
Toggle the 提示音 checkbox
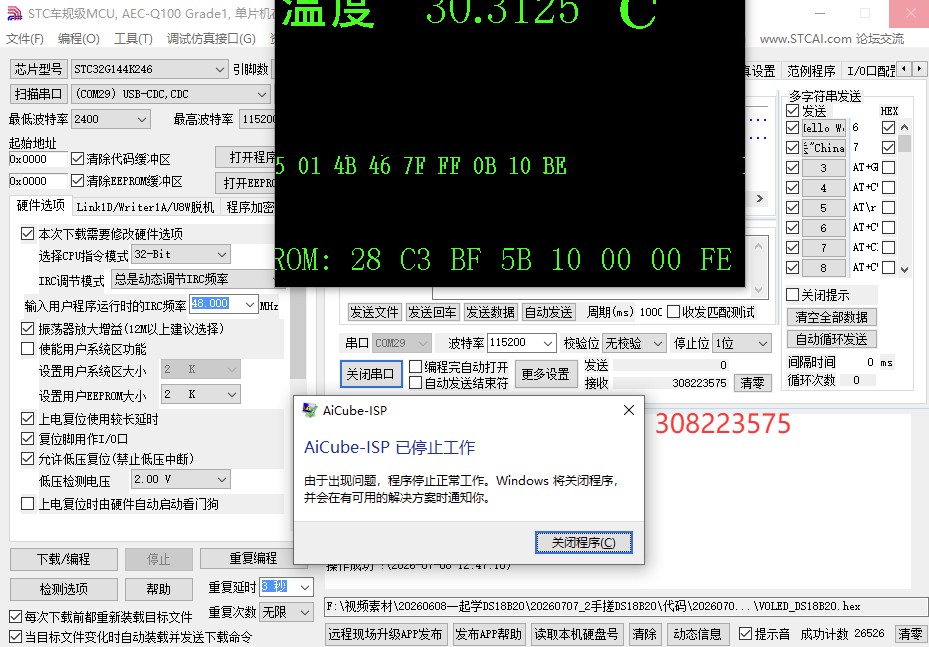pyautogui.click(x=745, y=634)
